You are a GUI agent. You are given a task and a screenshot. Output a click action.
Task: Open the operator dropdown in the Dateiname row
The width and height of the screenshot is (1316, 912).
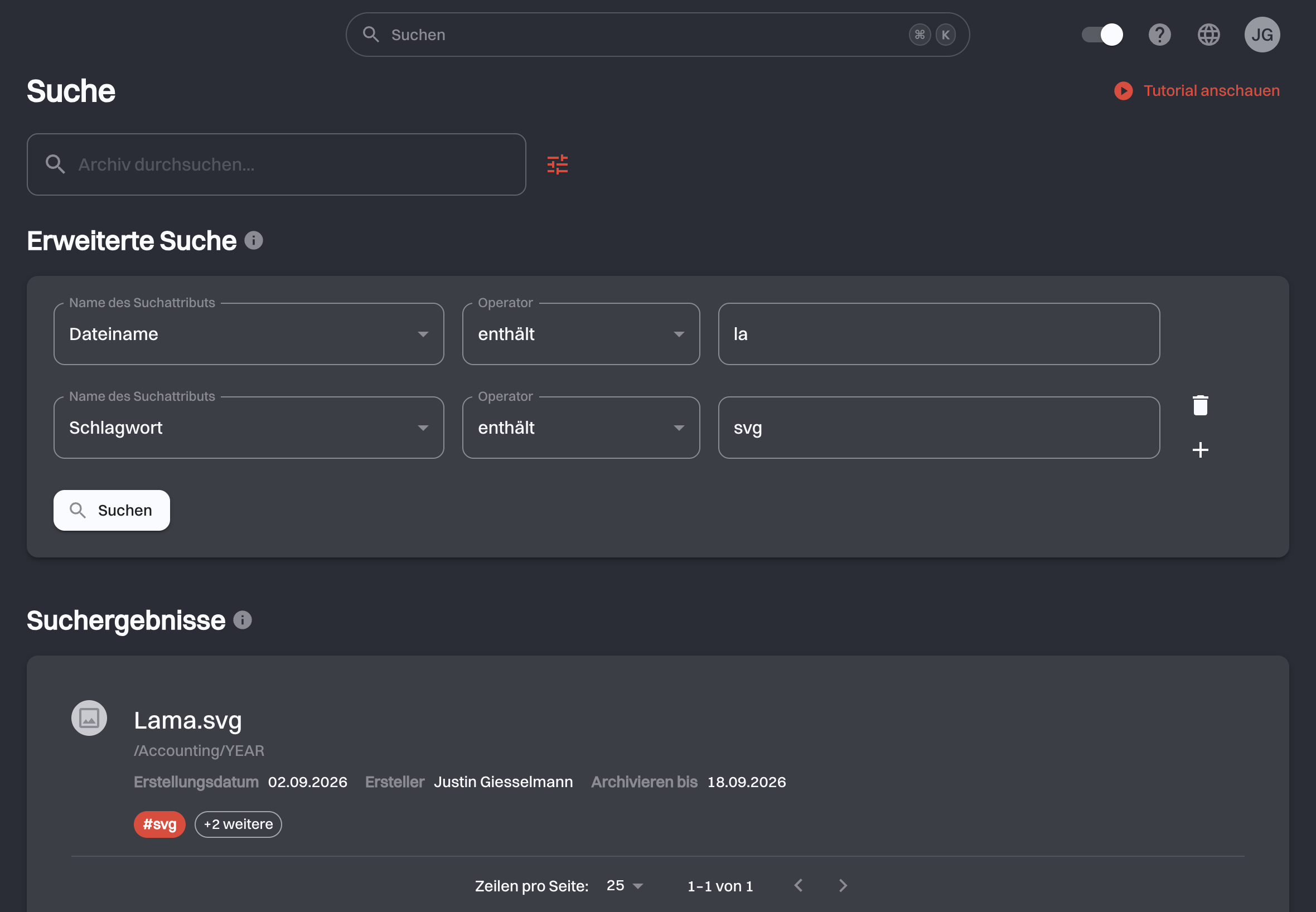pyautogui.click(x=581, y=334)
